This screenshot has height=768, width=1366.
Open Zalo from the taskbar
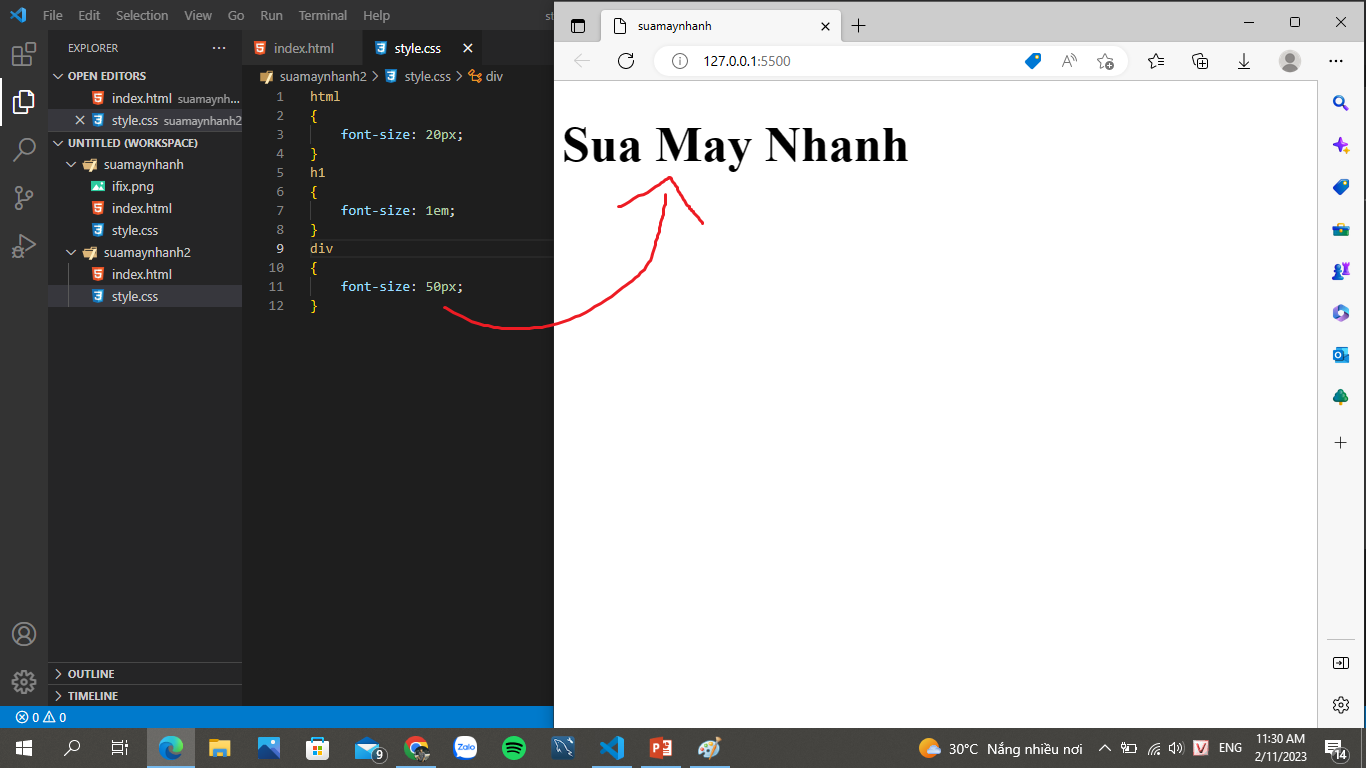pos(465,748)
